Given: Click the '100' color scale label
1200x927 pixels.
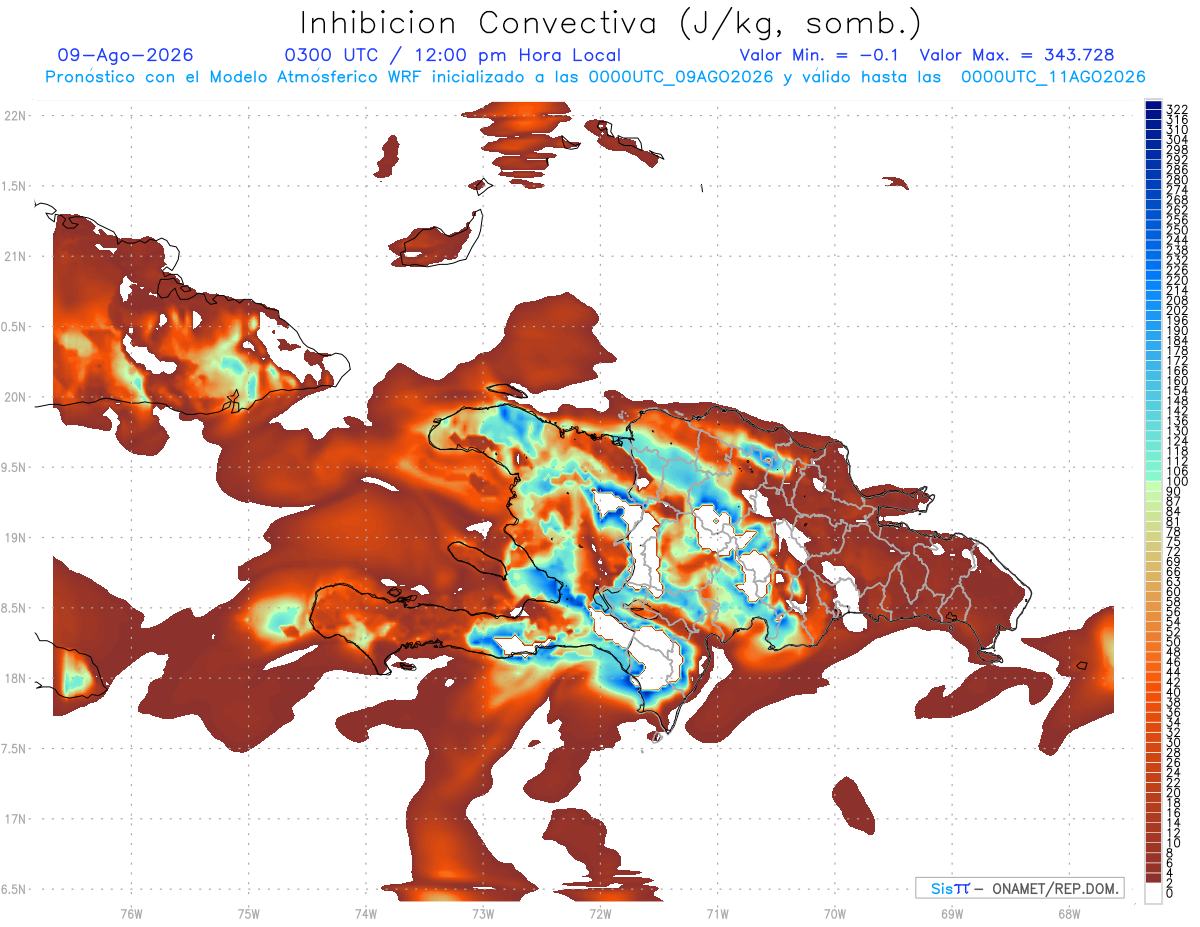Looking at the screenshot, I should coord(1176,482).
